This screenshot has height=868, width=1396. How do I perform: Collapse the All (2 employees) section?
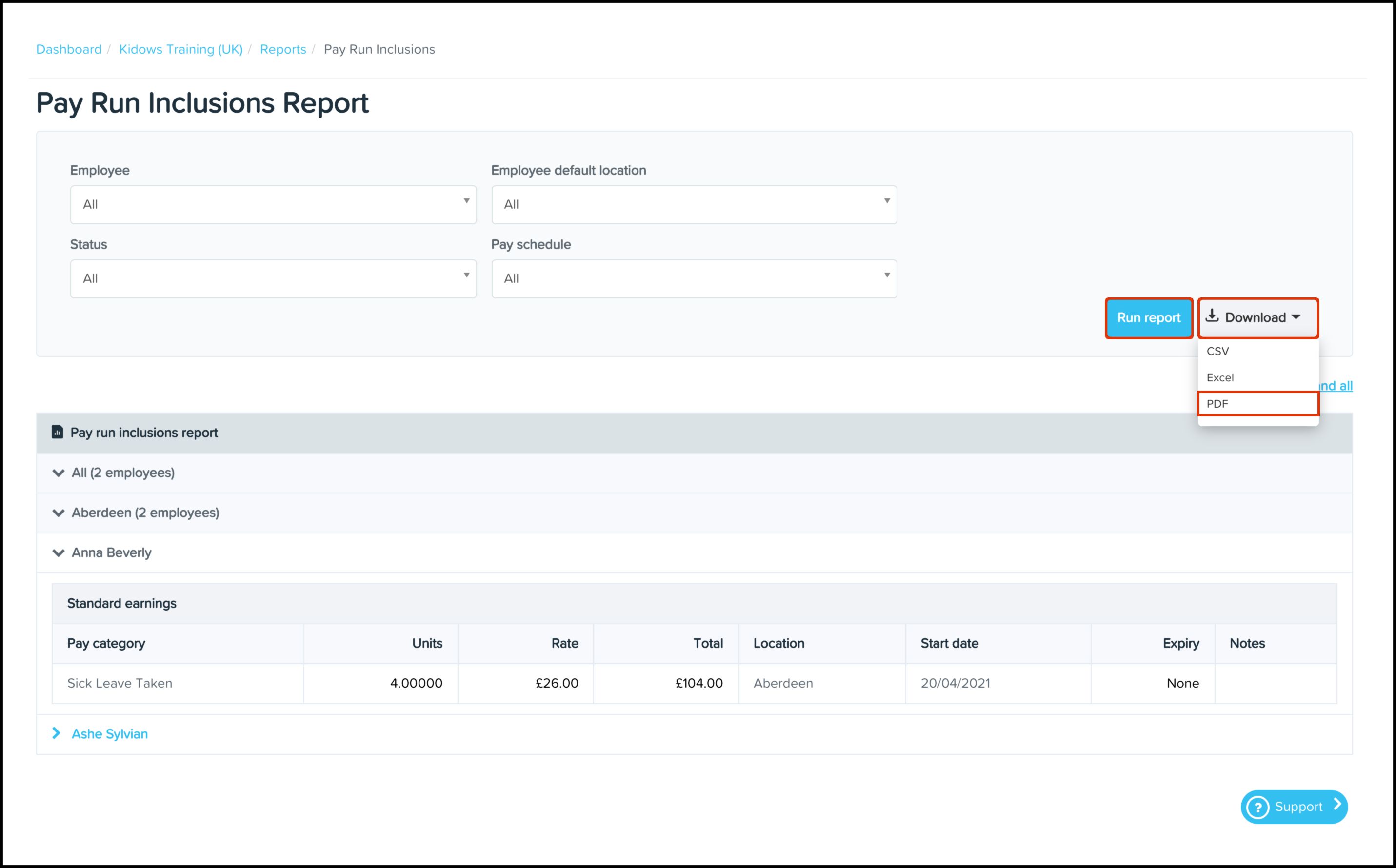pos(59,473)
